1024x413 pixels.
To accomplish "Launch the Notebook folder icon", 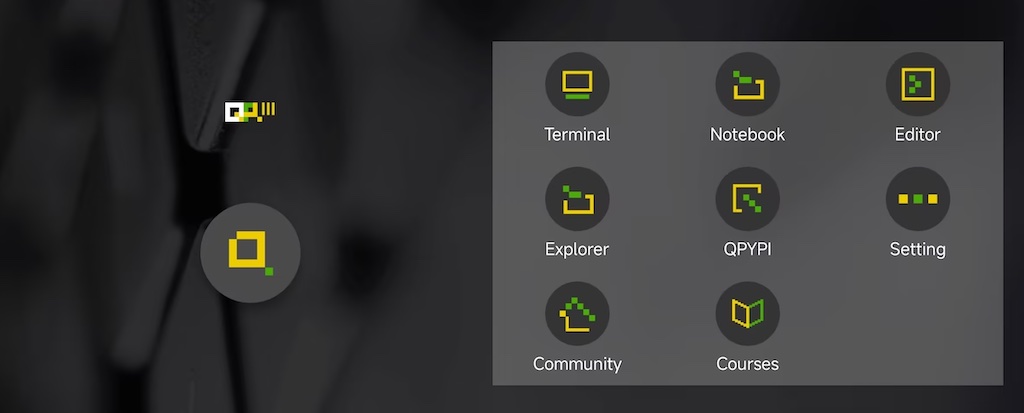I will (x=748, y=84).
